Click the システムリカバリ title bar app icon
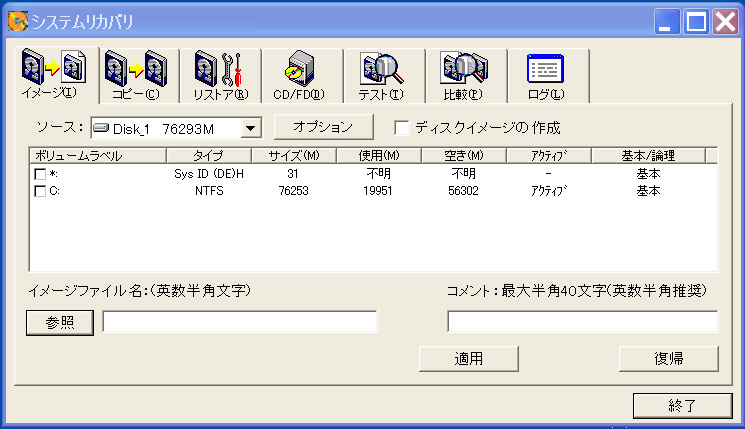The height and width of the screenshot is (429, 745). [x=18, y=21]
